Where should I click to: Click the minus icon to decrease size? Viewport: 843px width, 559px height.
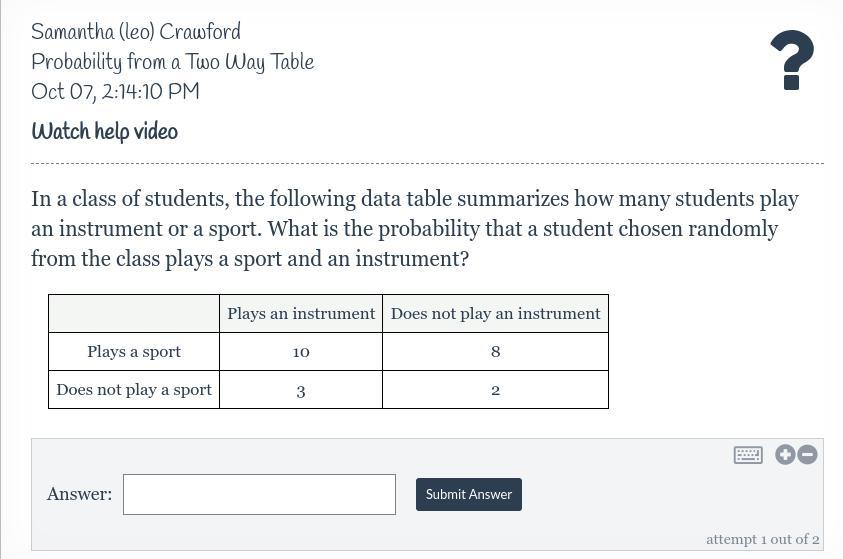pos(807,455)
